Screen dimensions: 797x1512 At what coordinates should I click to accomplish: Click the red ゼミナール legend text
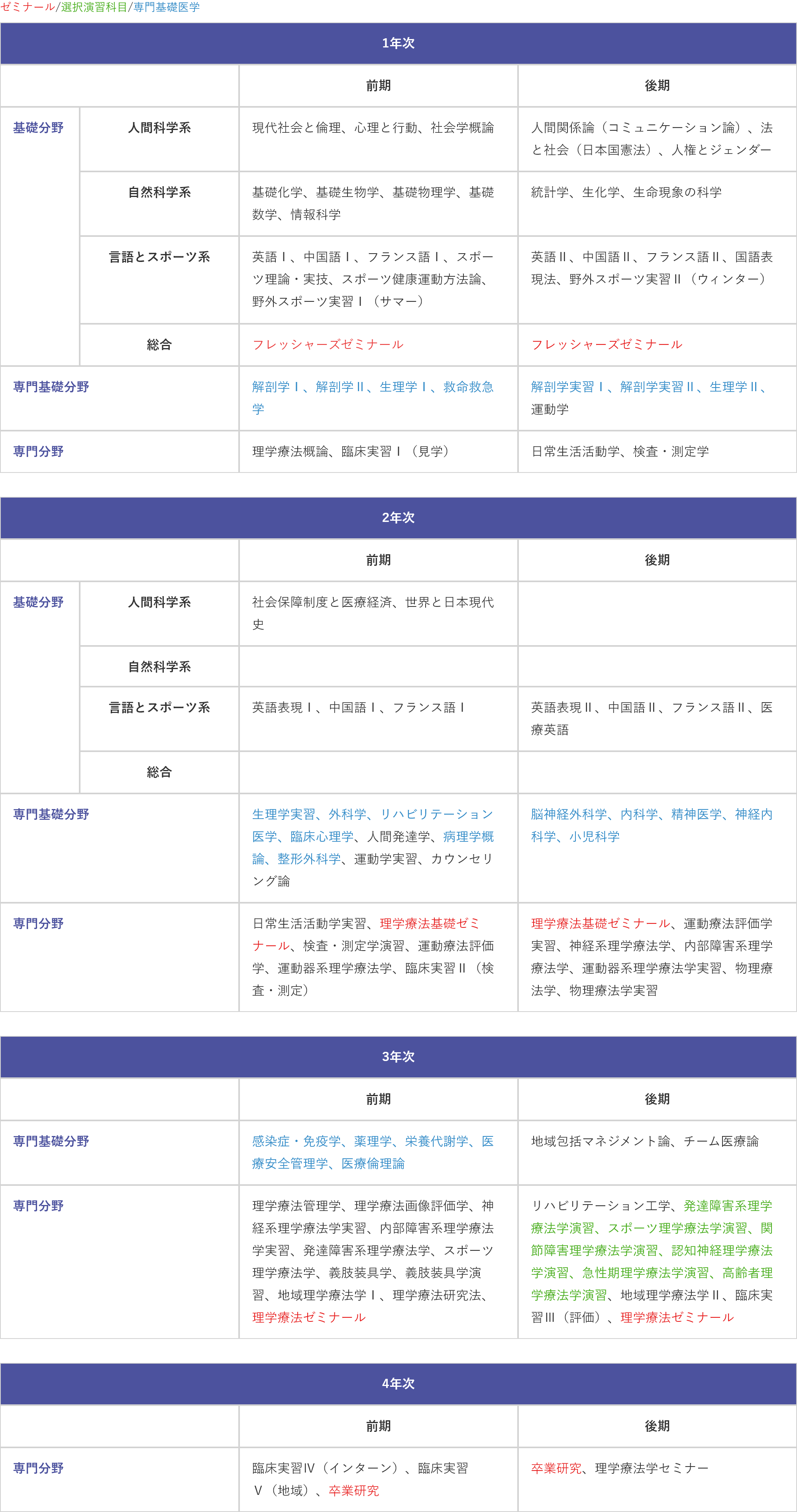click(27, 7)
